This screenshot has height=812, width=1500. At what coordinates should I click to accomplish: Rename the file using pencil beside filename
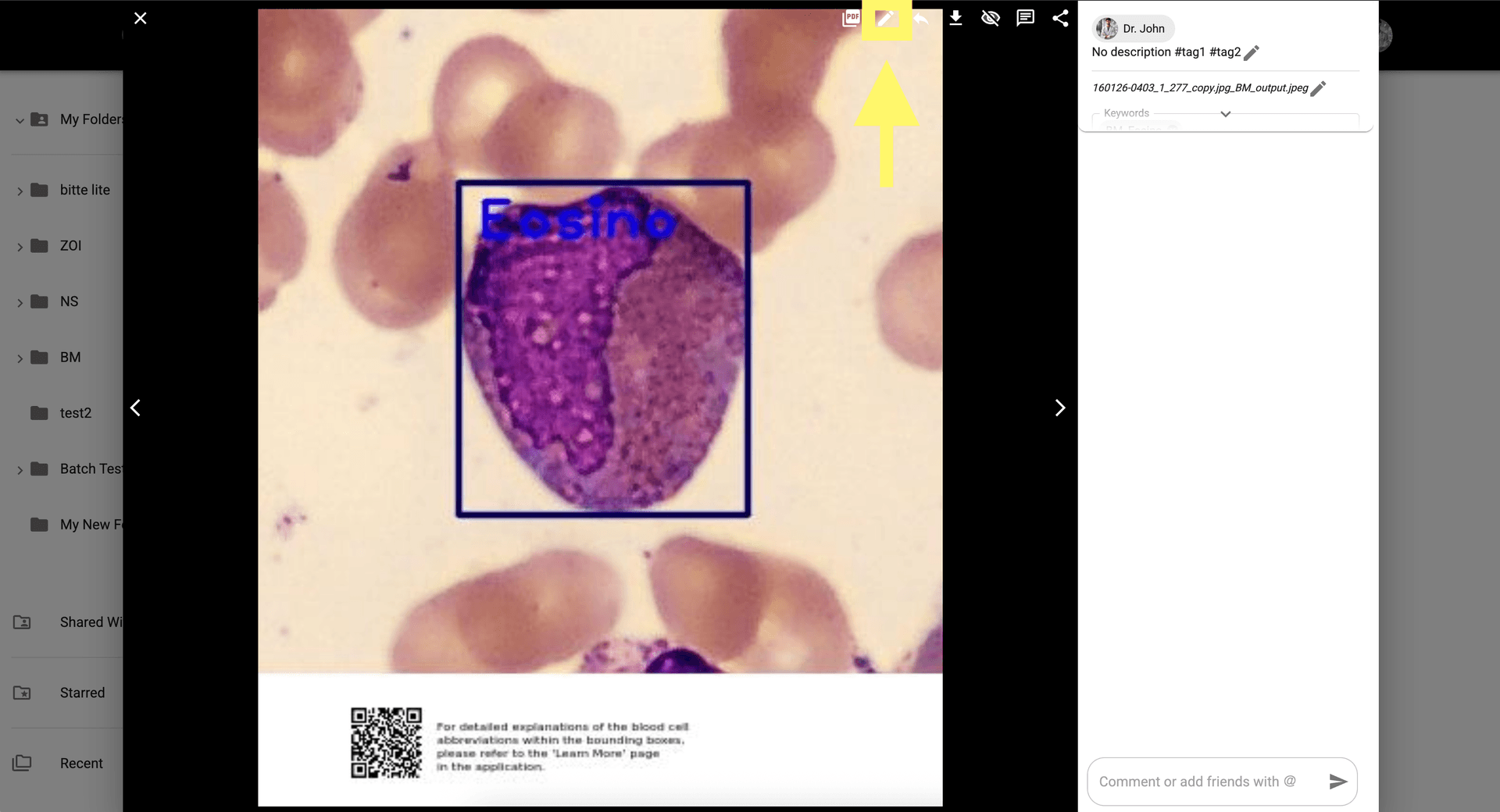[x=1318, y=89]
